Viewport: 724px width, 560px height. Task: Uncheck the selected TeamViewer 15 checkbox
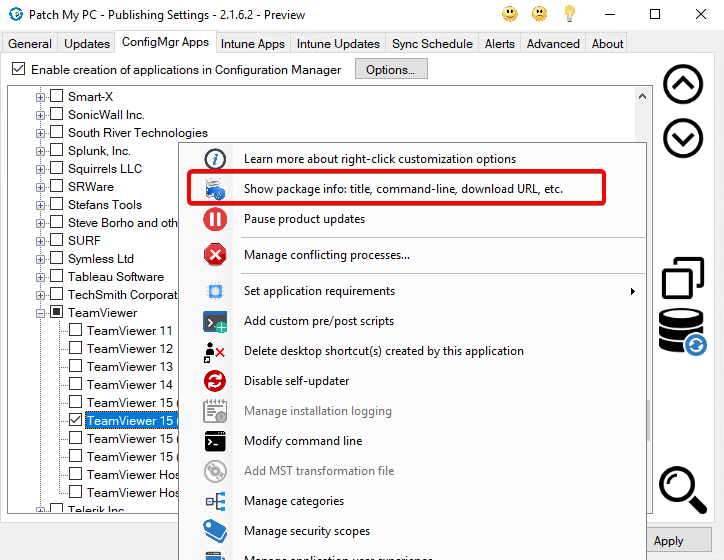76,420
